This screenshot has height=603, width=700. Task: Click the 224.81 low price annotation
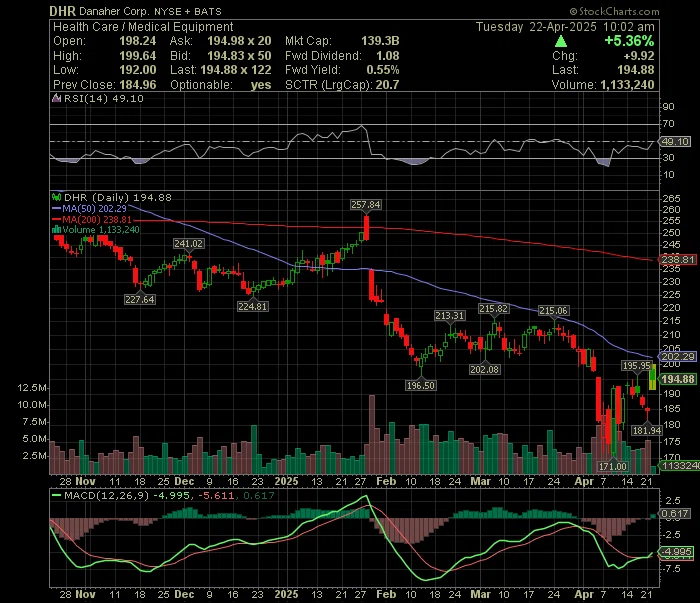coord(253,306)
